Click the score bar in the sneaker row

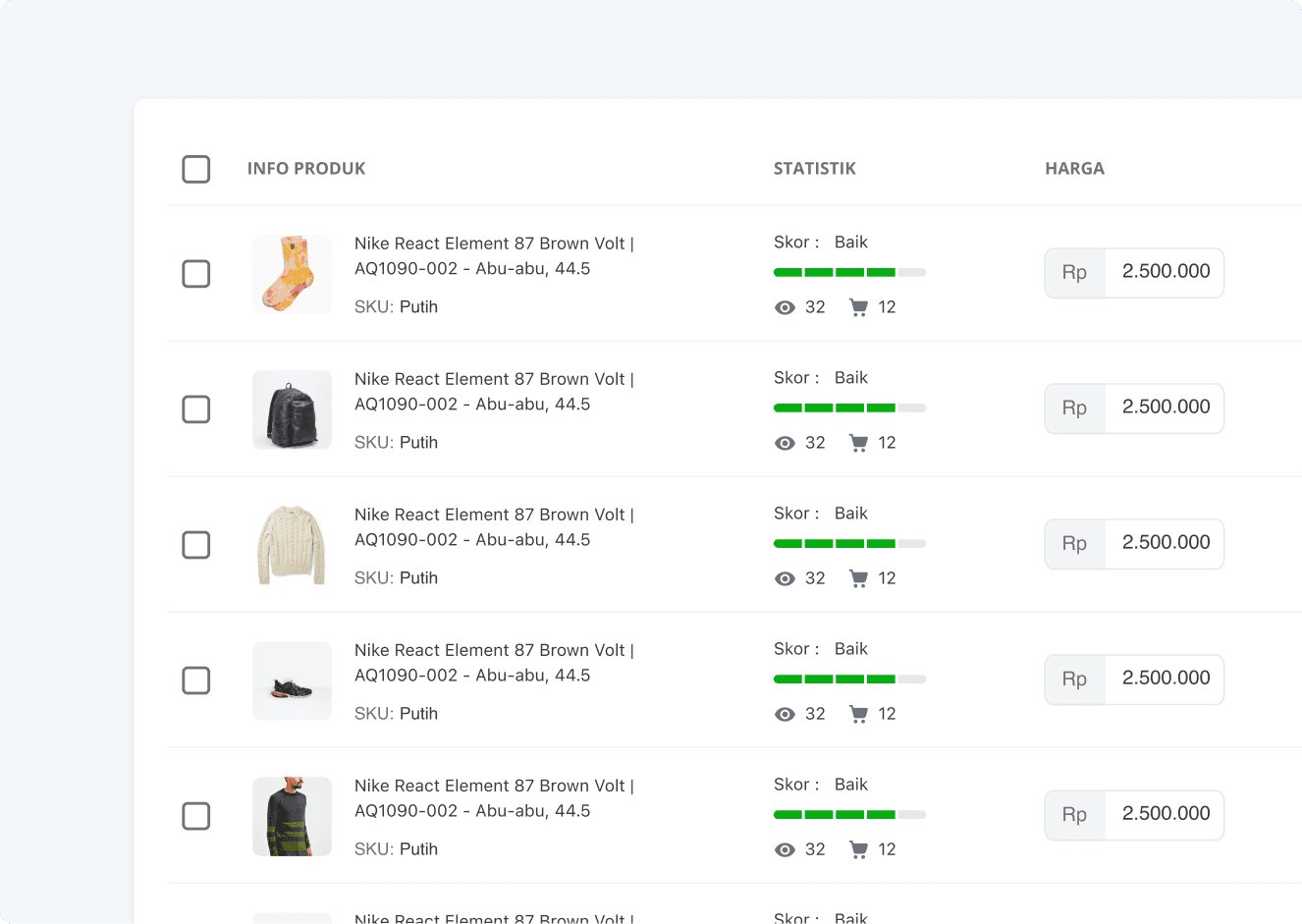click(x=849, y=679)
